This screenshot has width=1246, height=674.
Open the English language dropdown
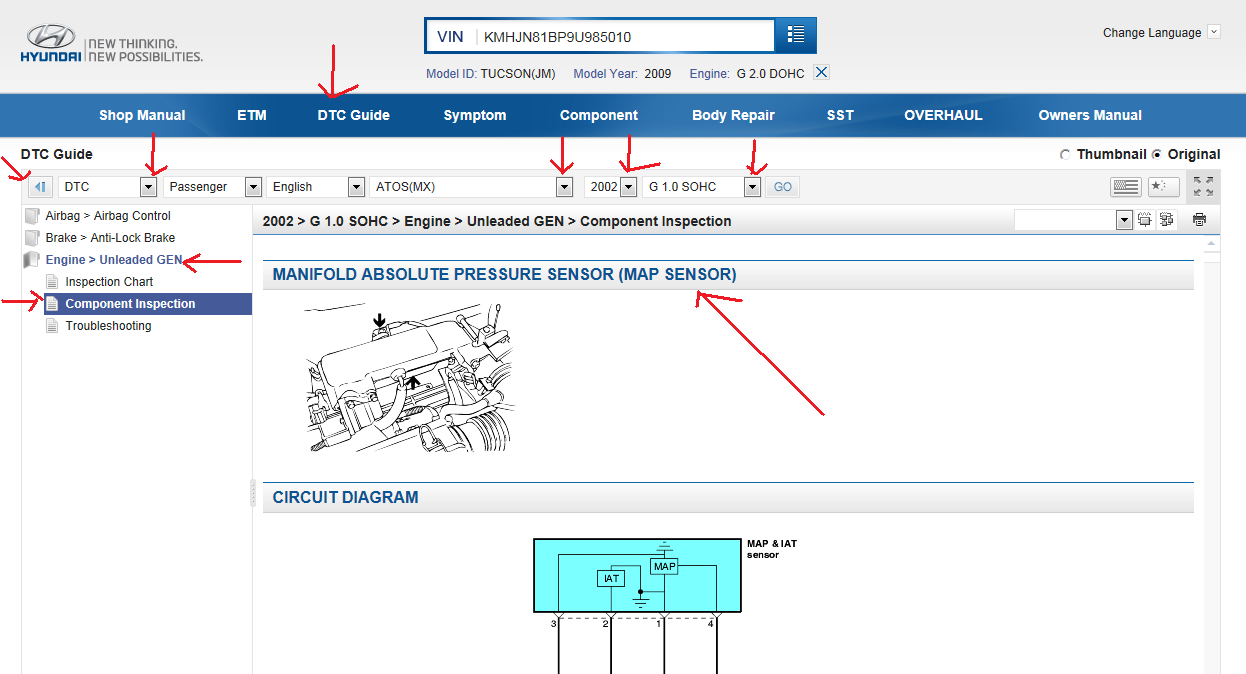(x=356, y=187)
